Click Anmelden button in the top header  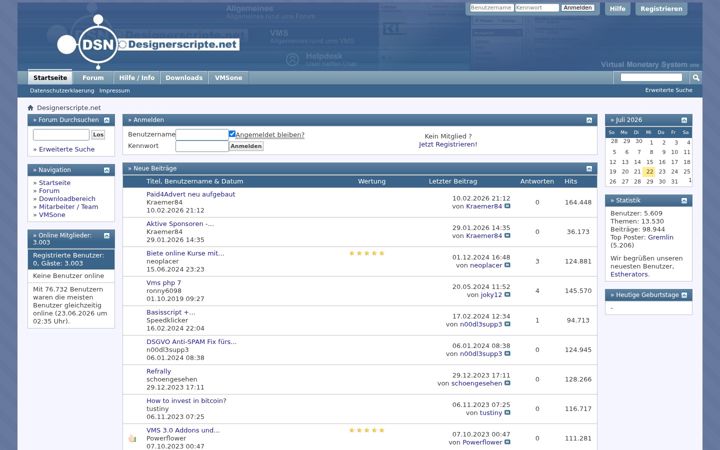(x=578, y=8)
